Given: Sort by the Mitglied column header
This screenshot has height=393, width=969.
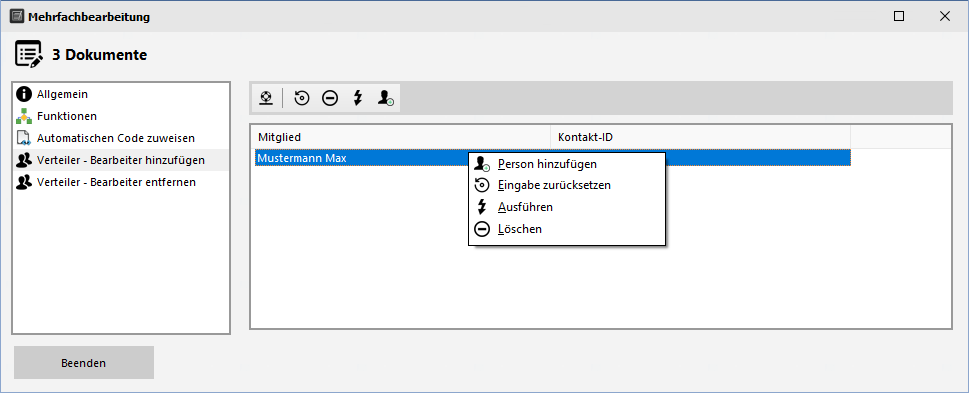Looking at the screenshot, I should [400, 137].
